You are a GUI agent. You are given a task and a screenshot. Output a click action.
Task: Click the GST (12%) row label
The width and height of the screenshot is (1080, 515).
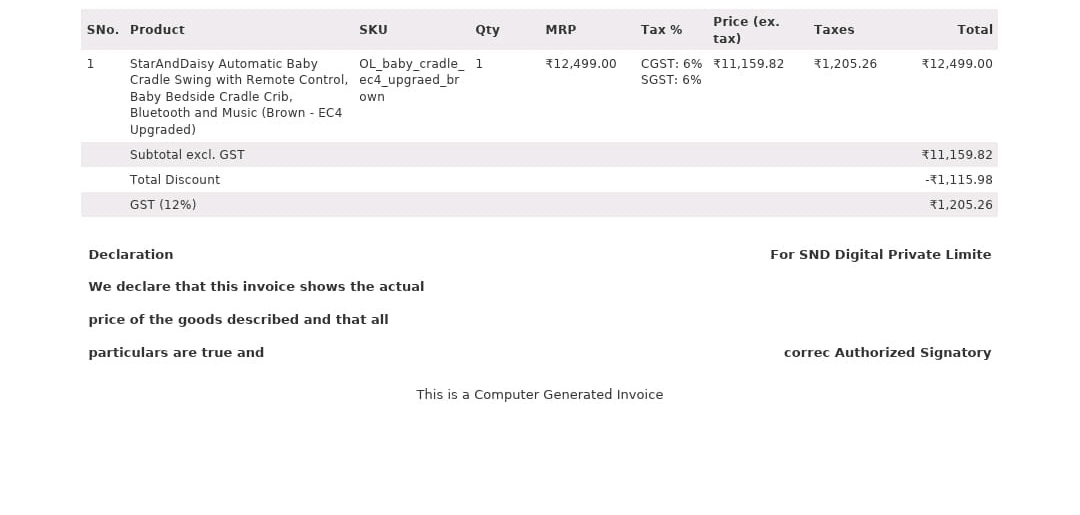[x=163, y=204]
